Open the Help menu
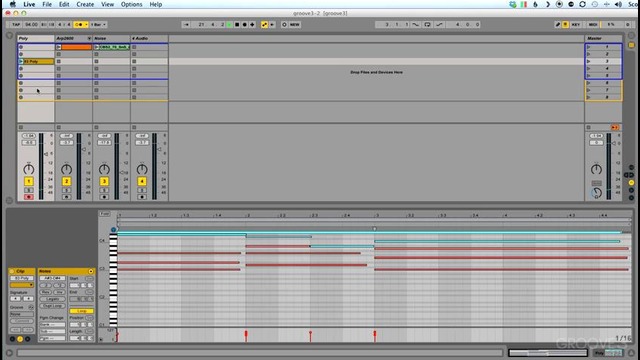The width and height of the screenshot is (640, 360). [x=156, y=4]
